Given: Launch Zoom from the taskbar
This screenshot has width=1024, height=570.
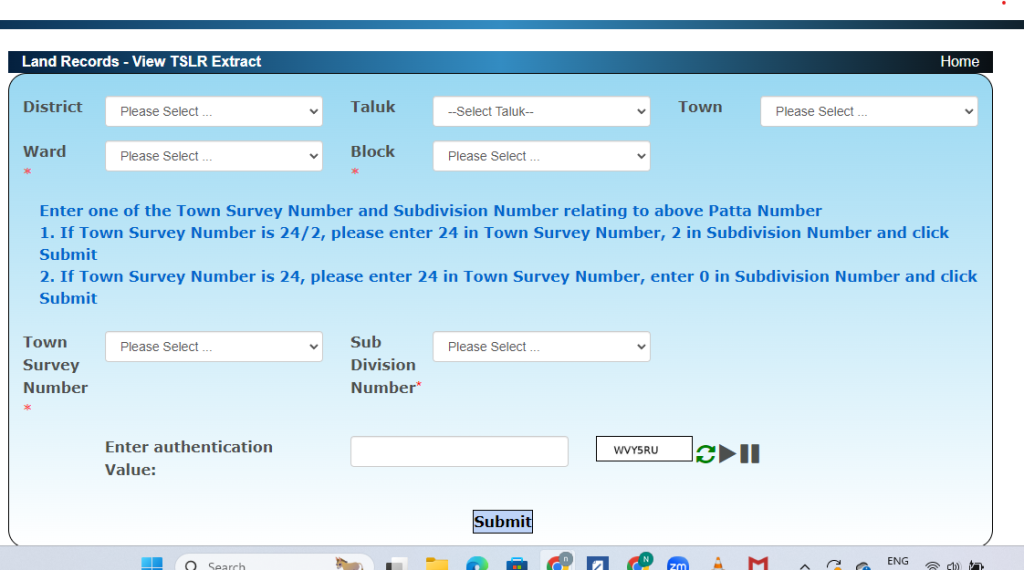Looking at the screenshot, I should click(x=678, y=564).
